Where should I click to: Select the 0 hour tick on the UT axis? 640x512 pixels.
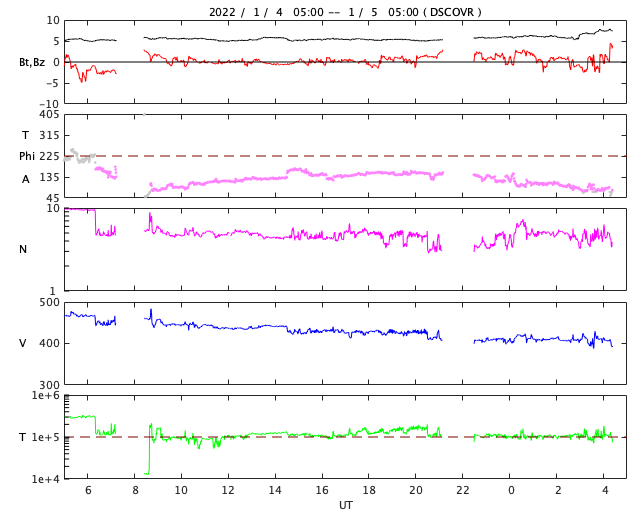pos(511,491)
